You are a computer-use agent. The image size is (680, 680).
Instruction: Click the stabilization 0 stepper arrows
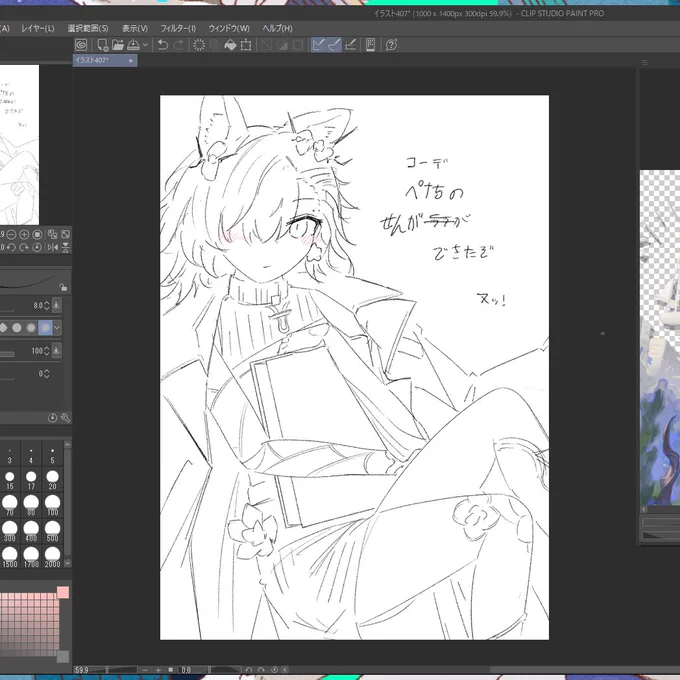tap(47, 374)
